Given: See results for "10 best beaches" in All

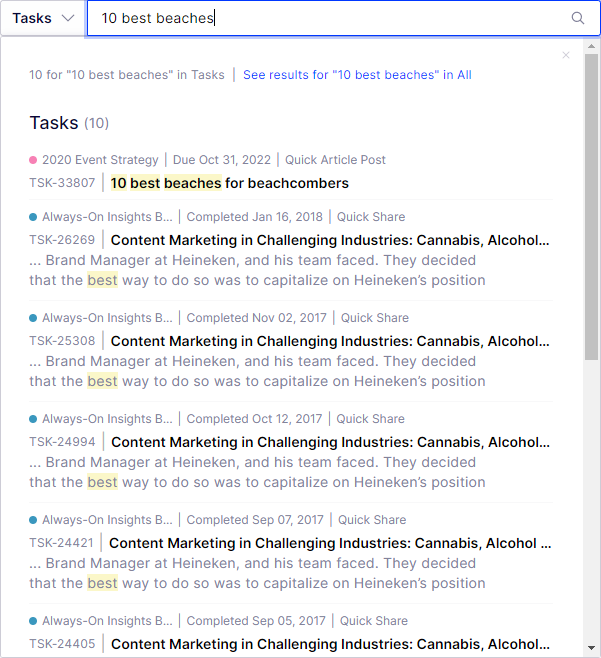Looking at the screenshot, I should pyautogui.click(x=357, y=75).
